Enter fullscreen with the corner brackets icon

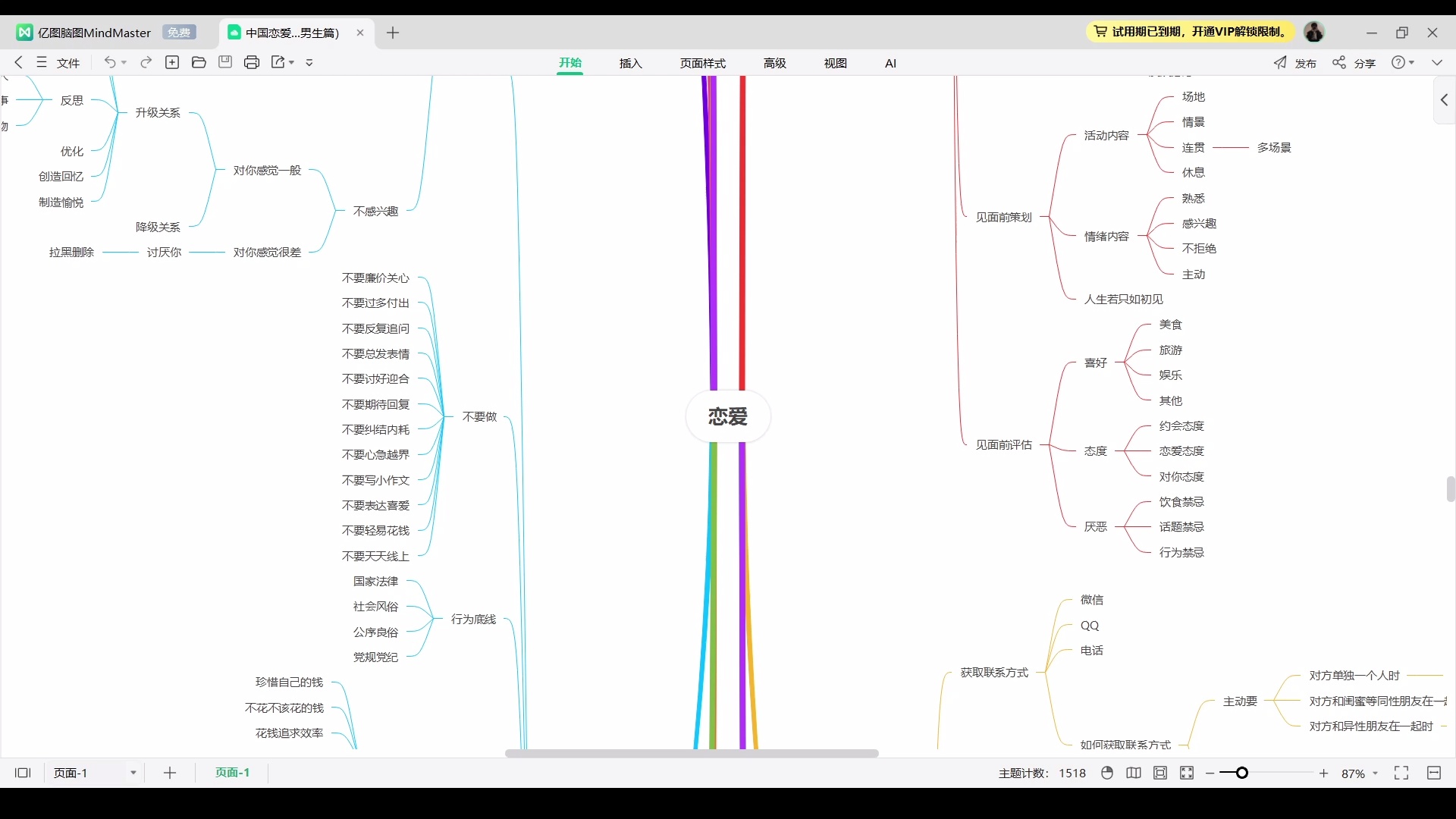coord(1401,773)
